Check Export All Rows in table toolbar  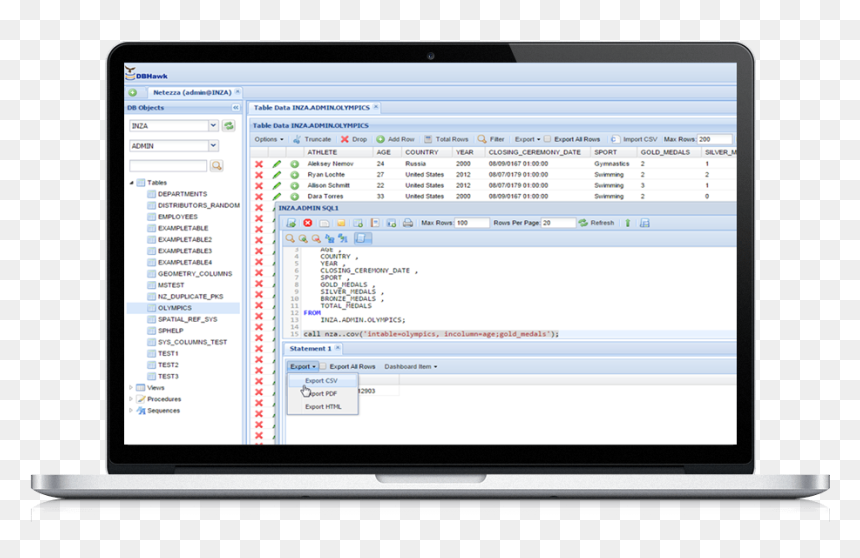(x=547, y=139)
